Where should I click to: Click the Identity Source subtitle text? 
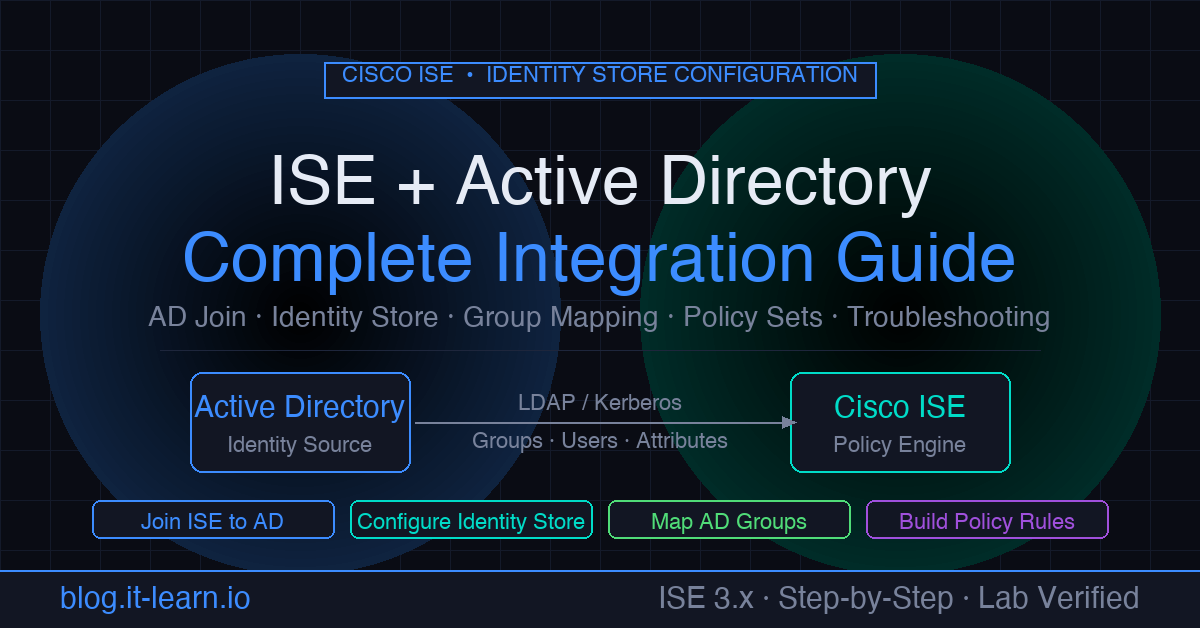point(300,445)
